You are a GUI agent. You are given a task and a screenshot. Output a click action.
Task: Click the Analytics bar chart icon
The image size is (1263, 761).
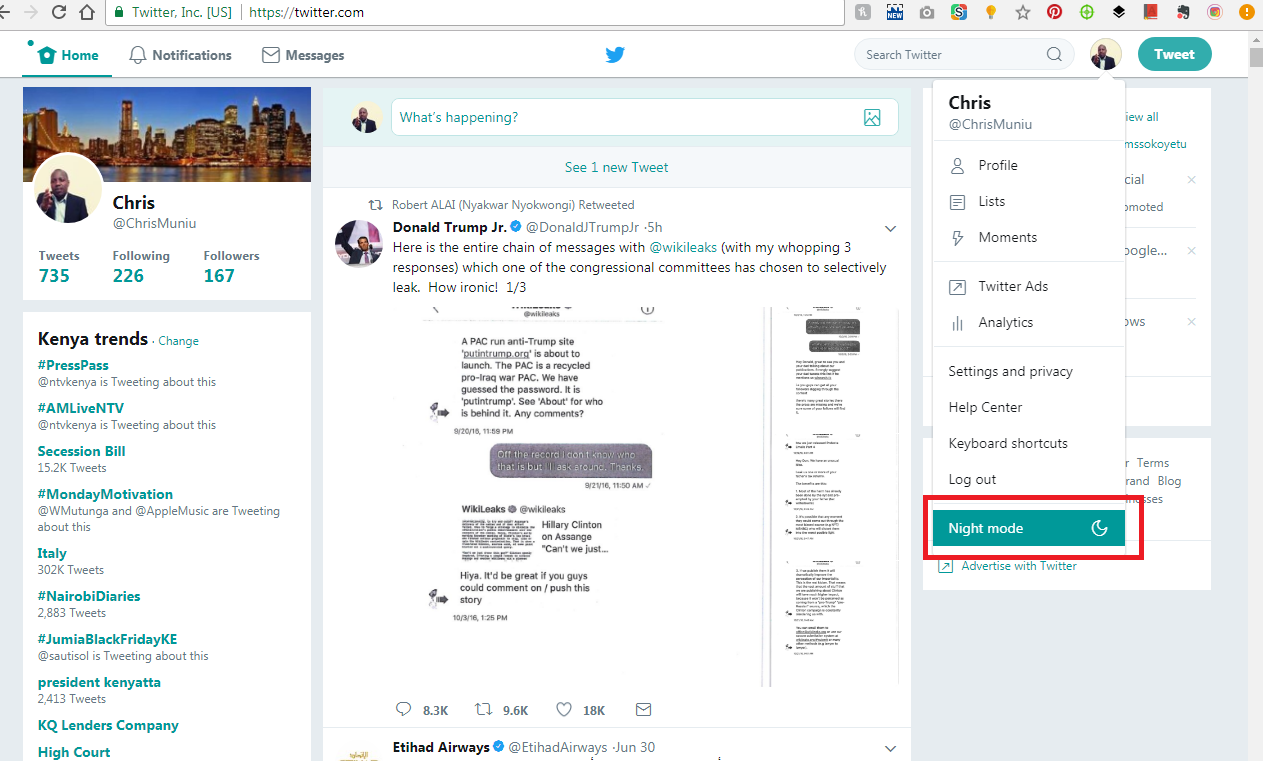pos(957,322)
